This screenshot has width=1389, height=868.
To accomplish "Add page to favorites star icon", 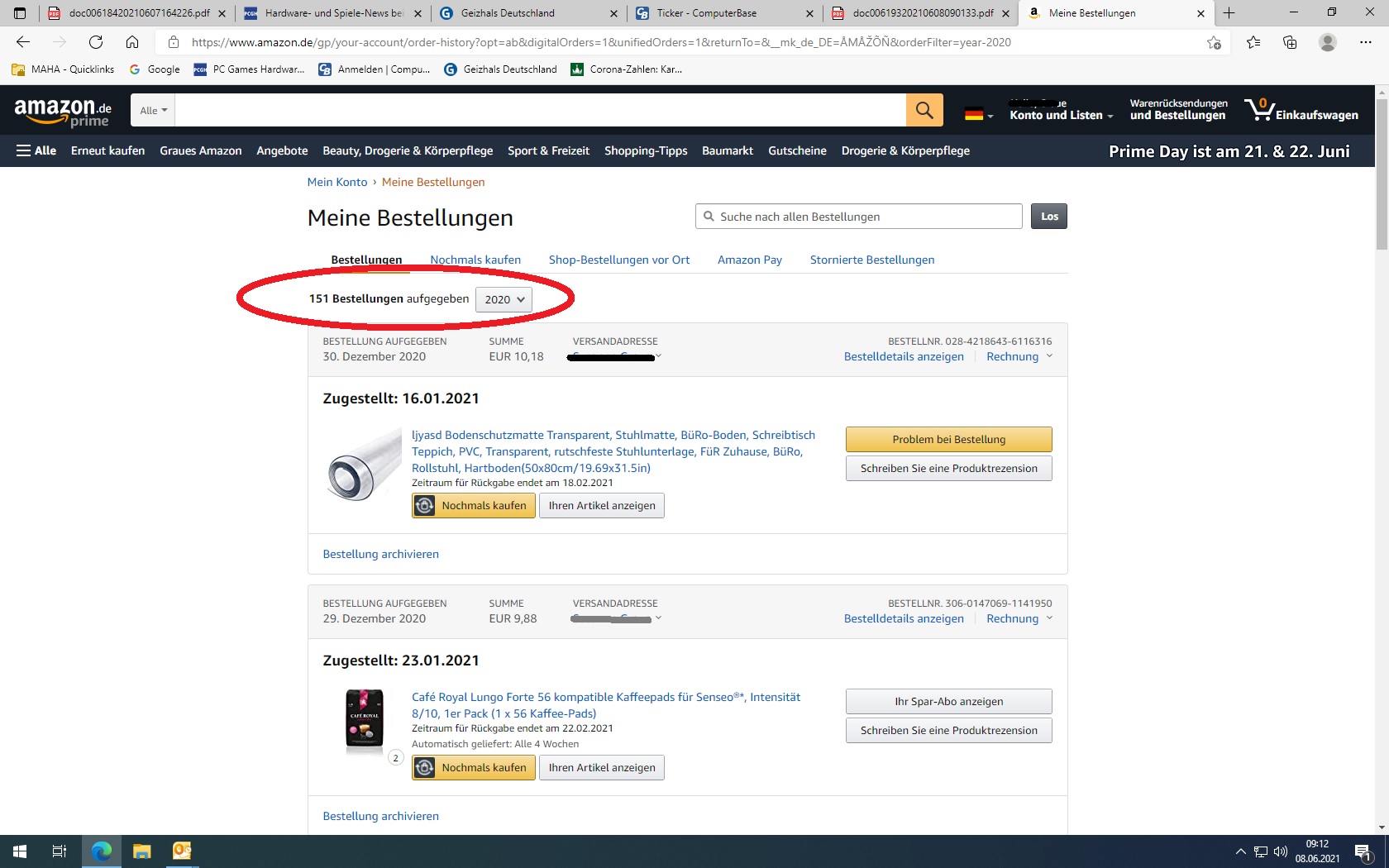I will [1214, 42].
